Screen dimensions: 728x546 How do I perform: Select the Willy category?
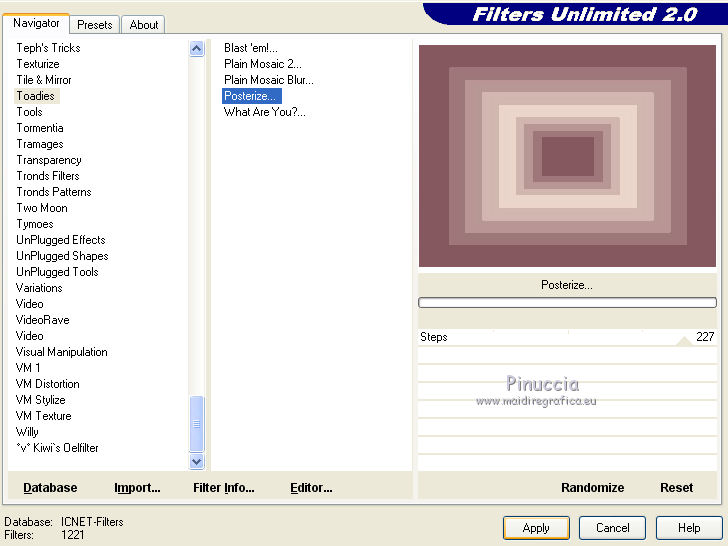point(27,432)
